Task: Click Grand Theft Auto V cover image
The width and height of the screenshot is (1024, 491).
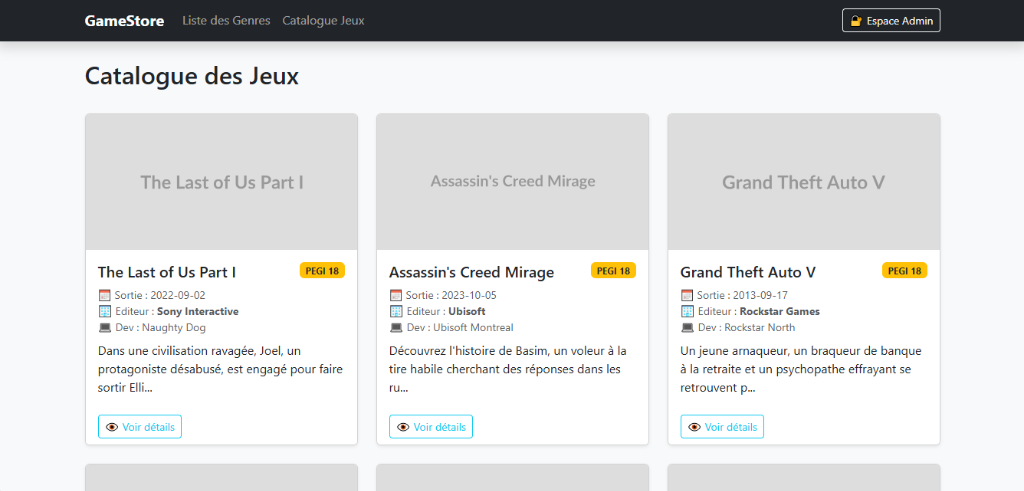Action: tap(804, 182)
